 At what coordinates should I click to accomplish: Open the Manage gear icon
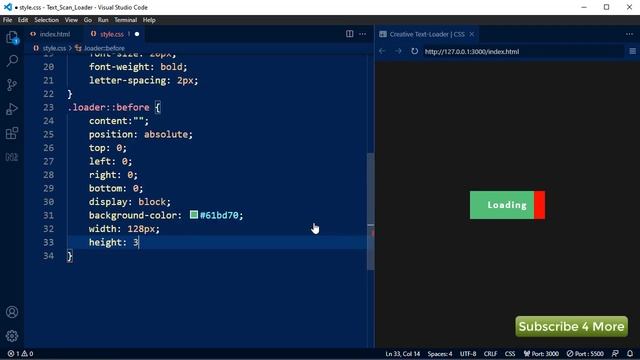[x=12, y=336]
